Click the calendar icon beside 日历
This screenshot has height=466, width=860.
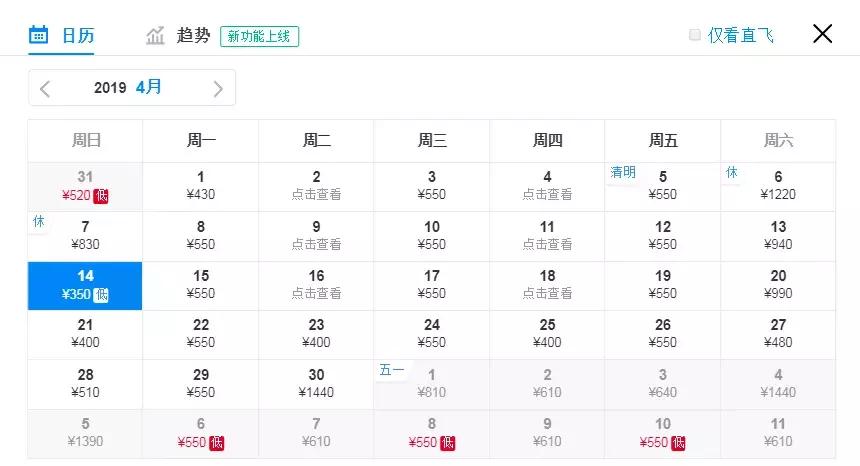click(38, 35)
